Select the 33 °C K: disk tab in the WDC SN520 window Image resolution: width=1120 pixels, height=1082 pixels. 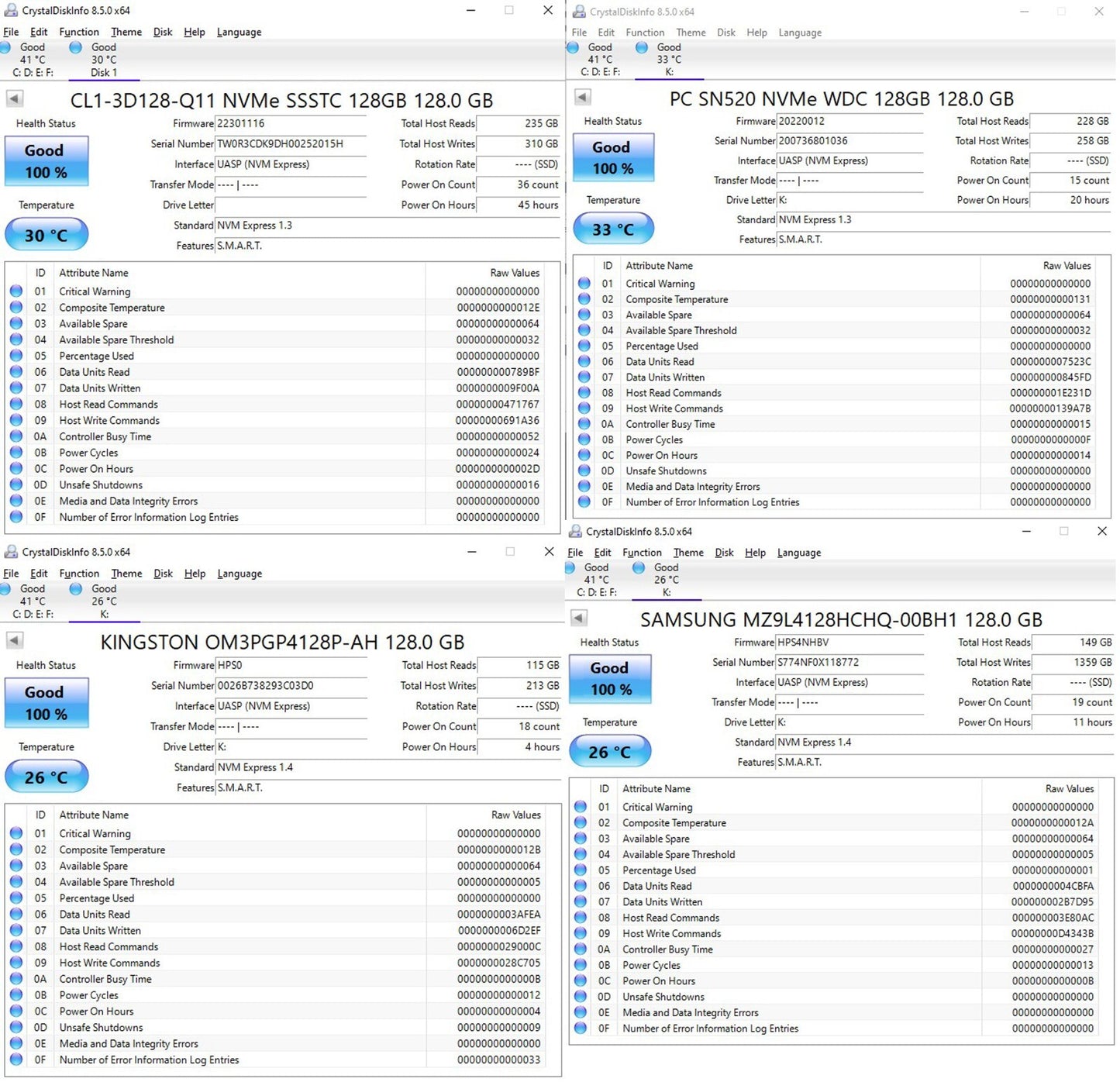(x=669, y=60)
